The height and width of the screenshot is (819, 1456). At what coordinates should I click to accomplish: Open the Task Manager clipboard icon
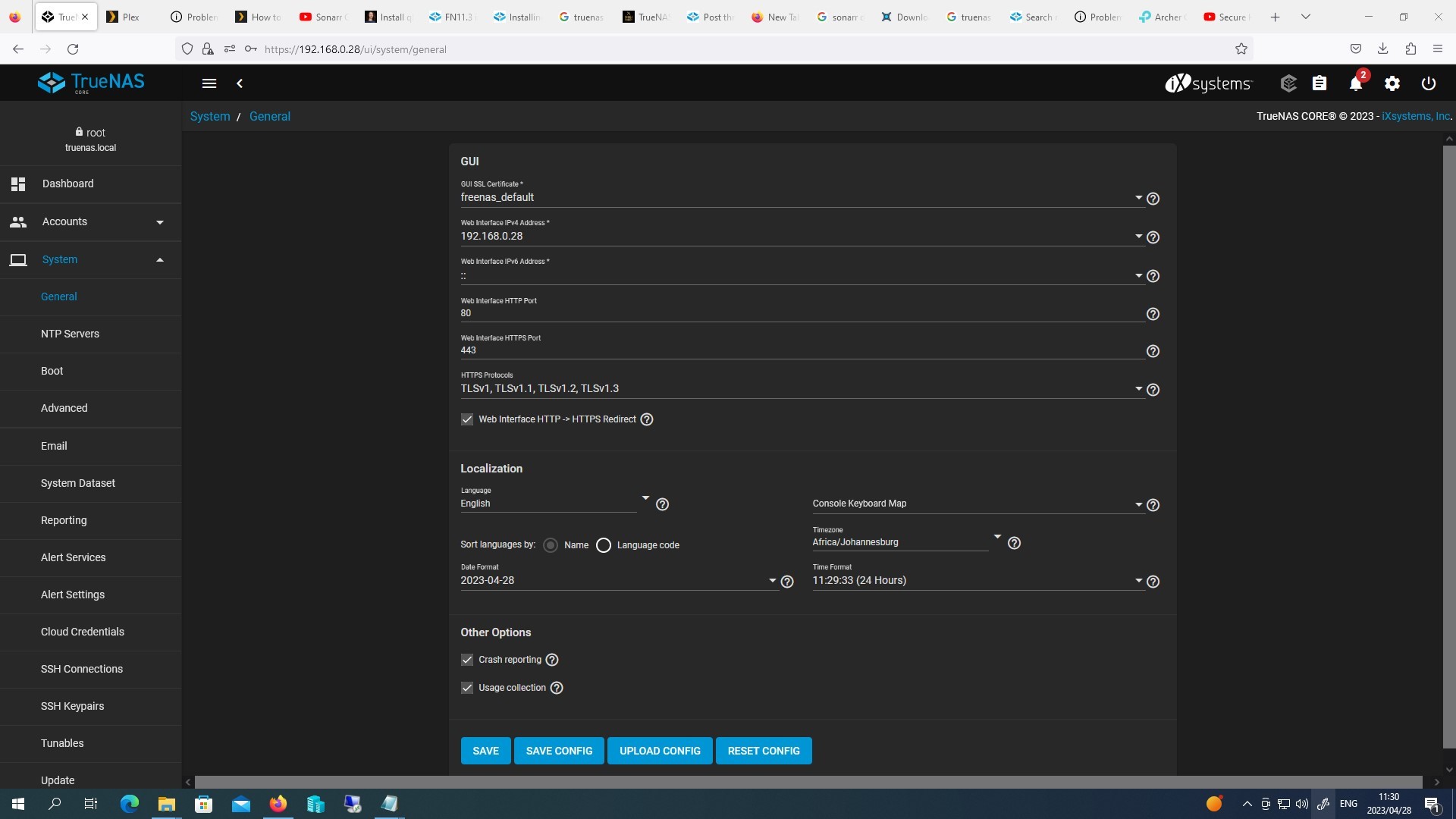click(1319, 83)
